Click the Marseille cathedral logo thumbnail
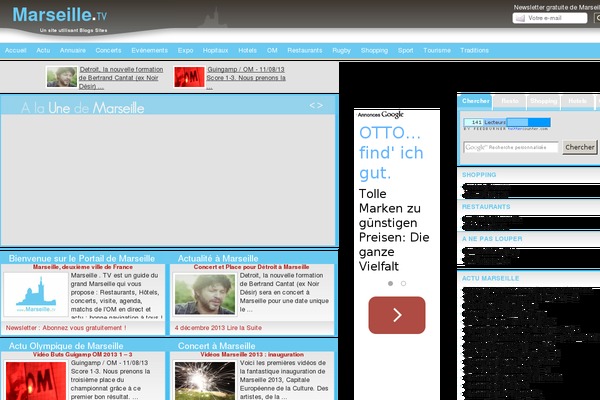Image resolution: width=600 pixels, height=400 pixels. point(36,294)
